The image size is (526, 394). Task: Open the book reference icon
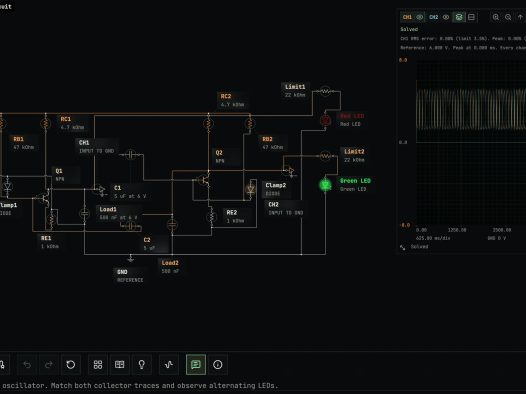[120, 364]
